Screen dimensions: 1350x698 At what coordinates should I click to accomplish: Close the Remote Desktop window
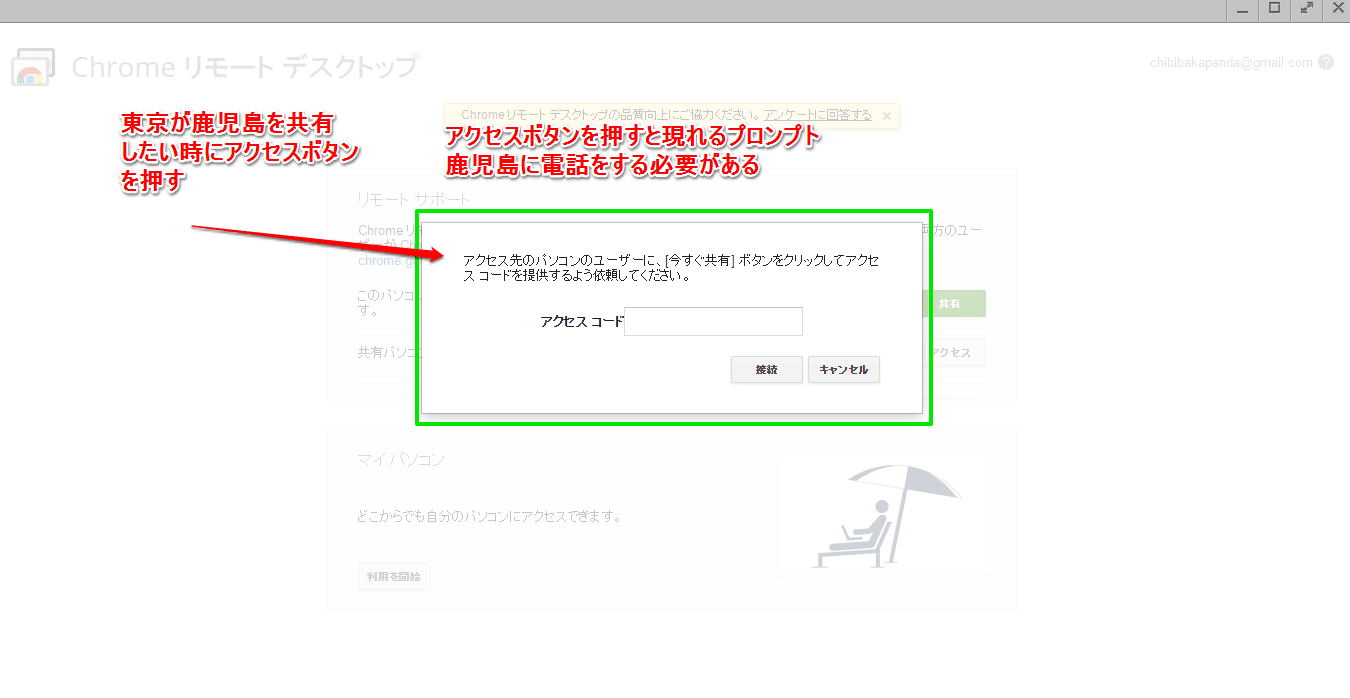1337,9
